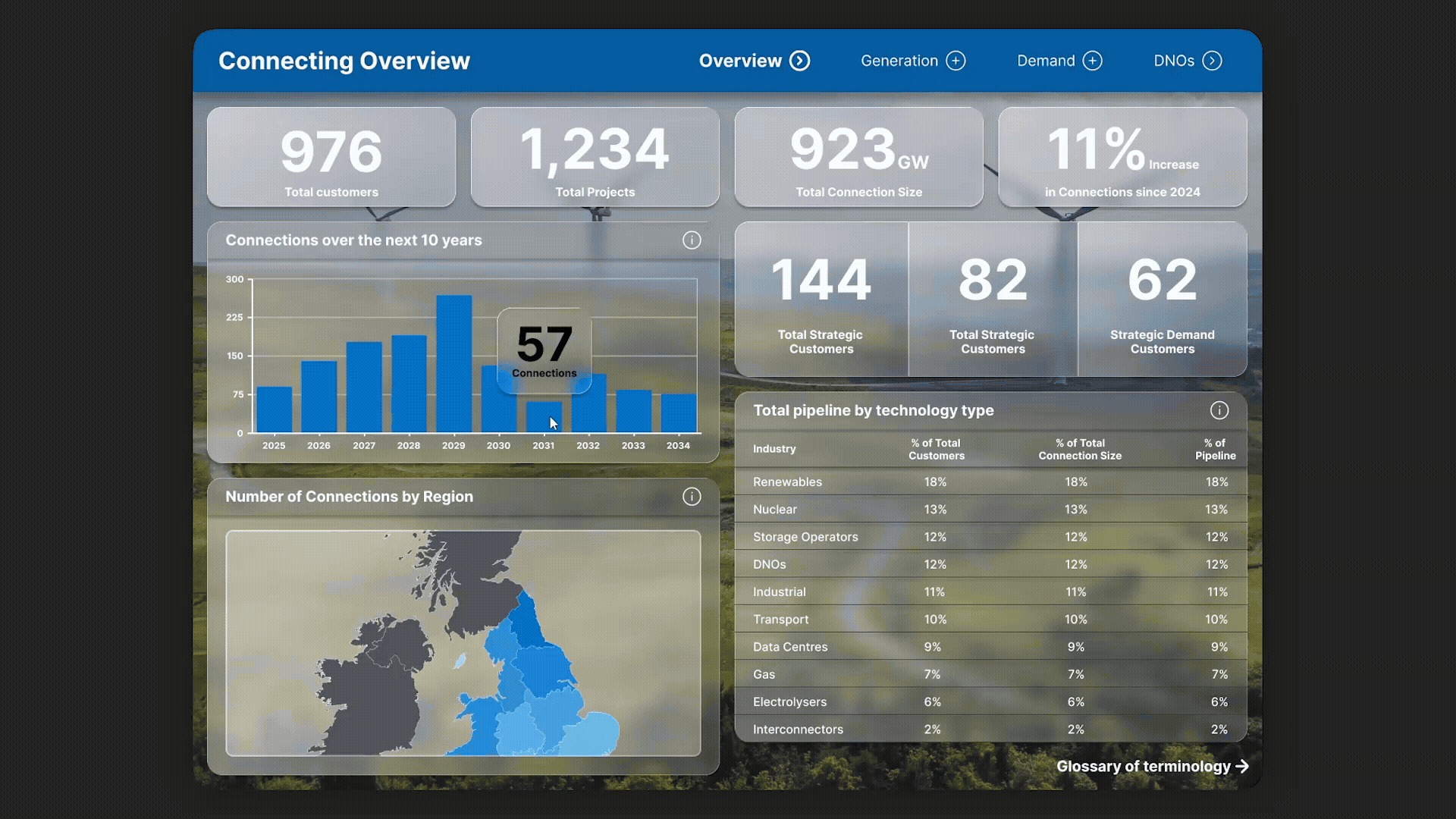Open info icon for Number of Connections by Region
Screen dimensions: 1456x819
692,497
